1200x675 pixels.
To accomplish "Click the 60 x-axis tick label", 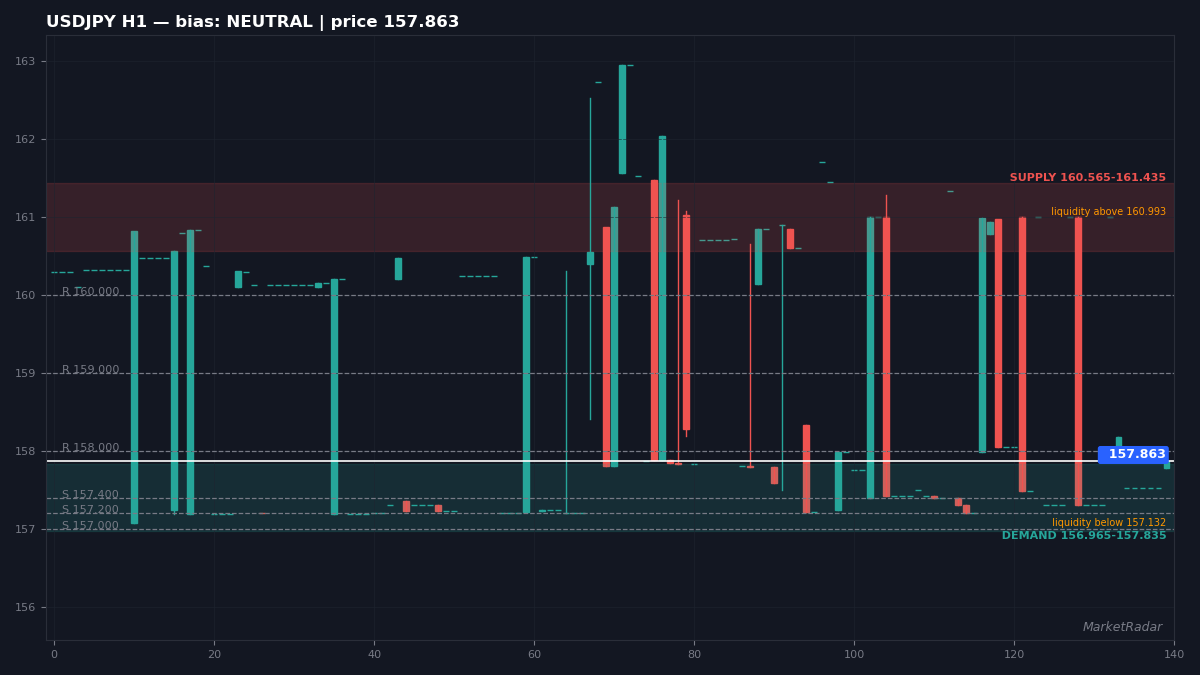I will [534, 654].
